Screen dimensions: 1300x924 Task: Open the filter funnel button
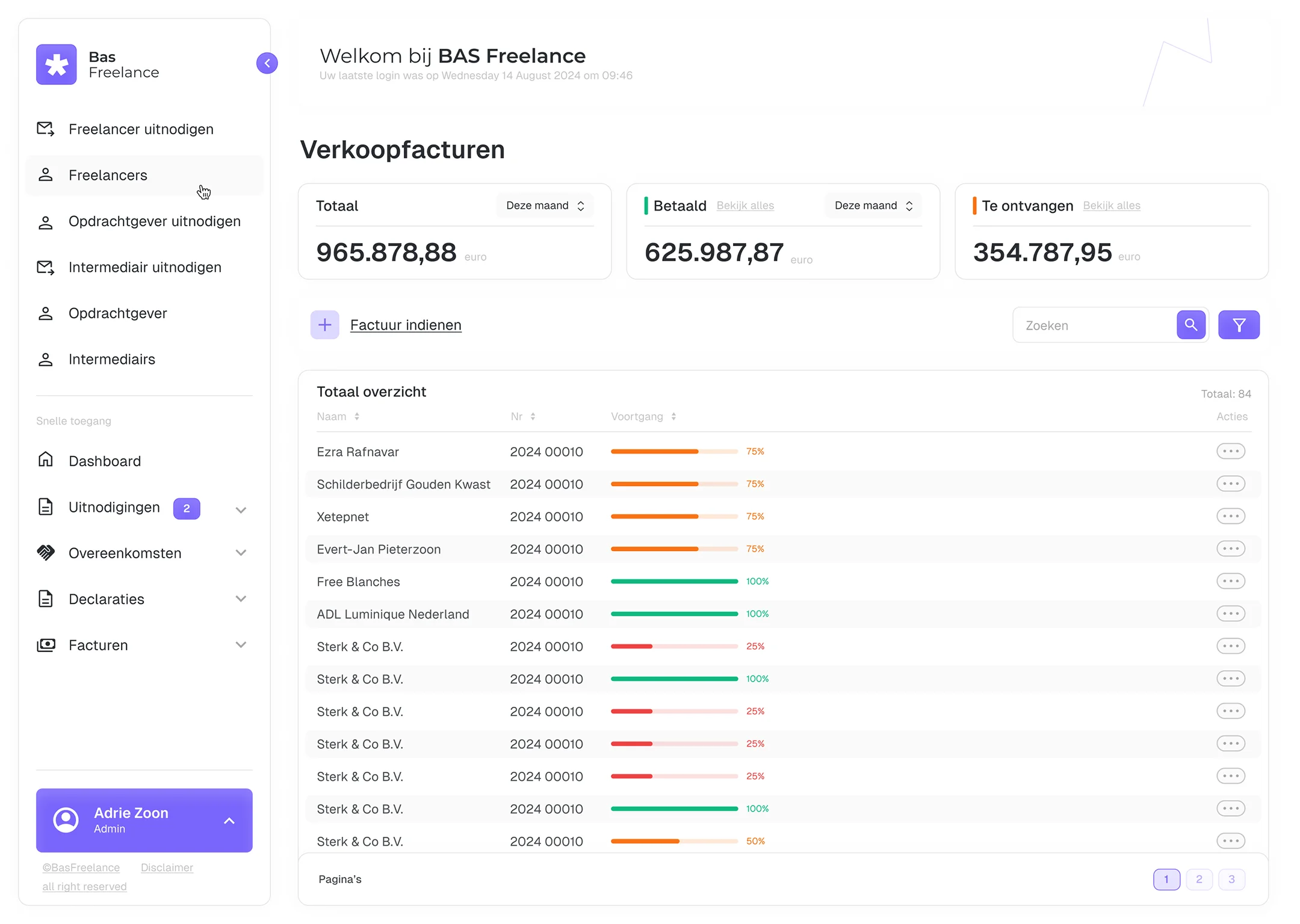tap(1239, 325)
